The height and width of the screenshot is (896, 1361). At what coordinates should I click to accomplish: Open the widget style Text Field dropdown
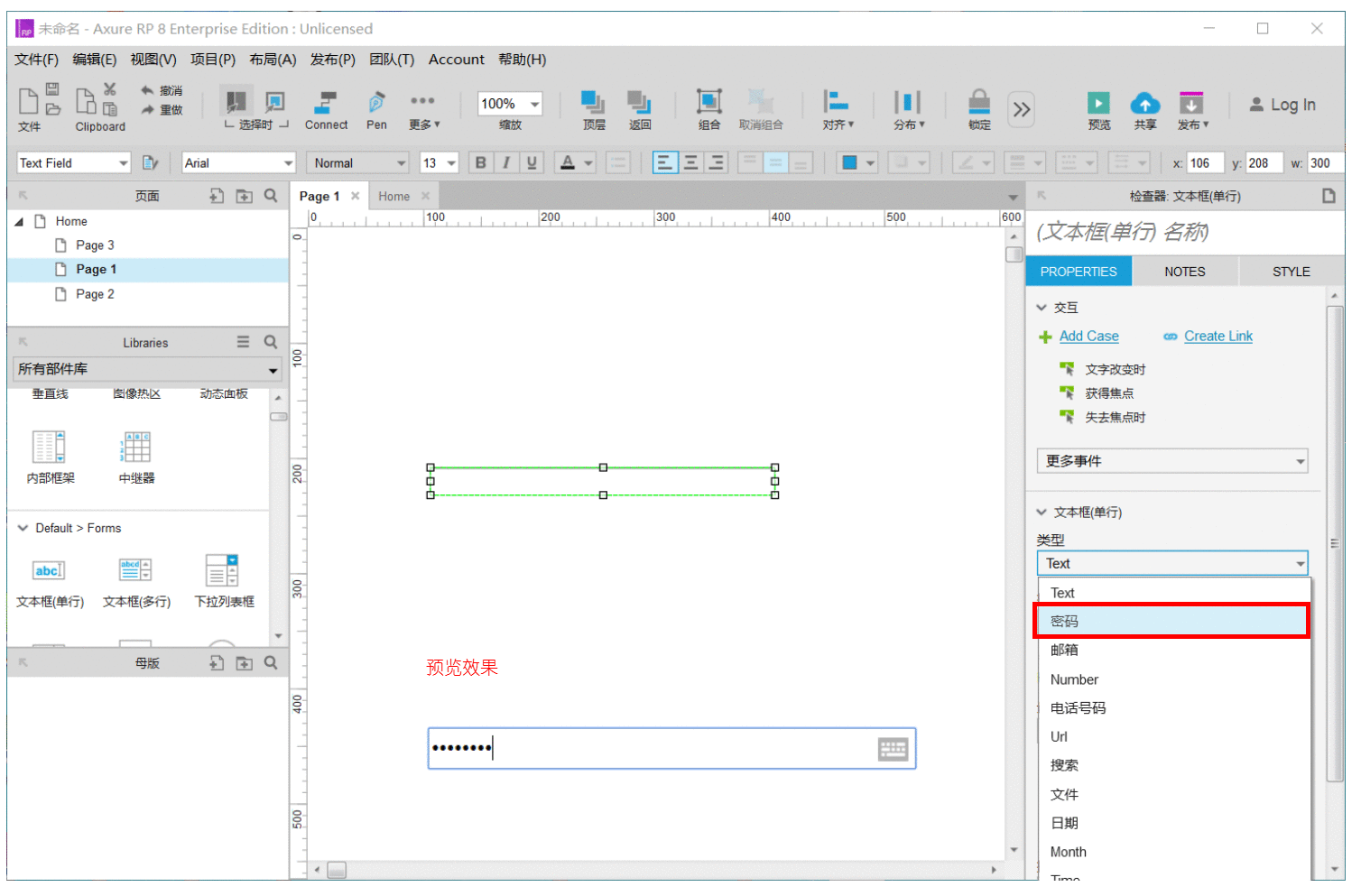coord(74,162)
